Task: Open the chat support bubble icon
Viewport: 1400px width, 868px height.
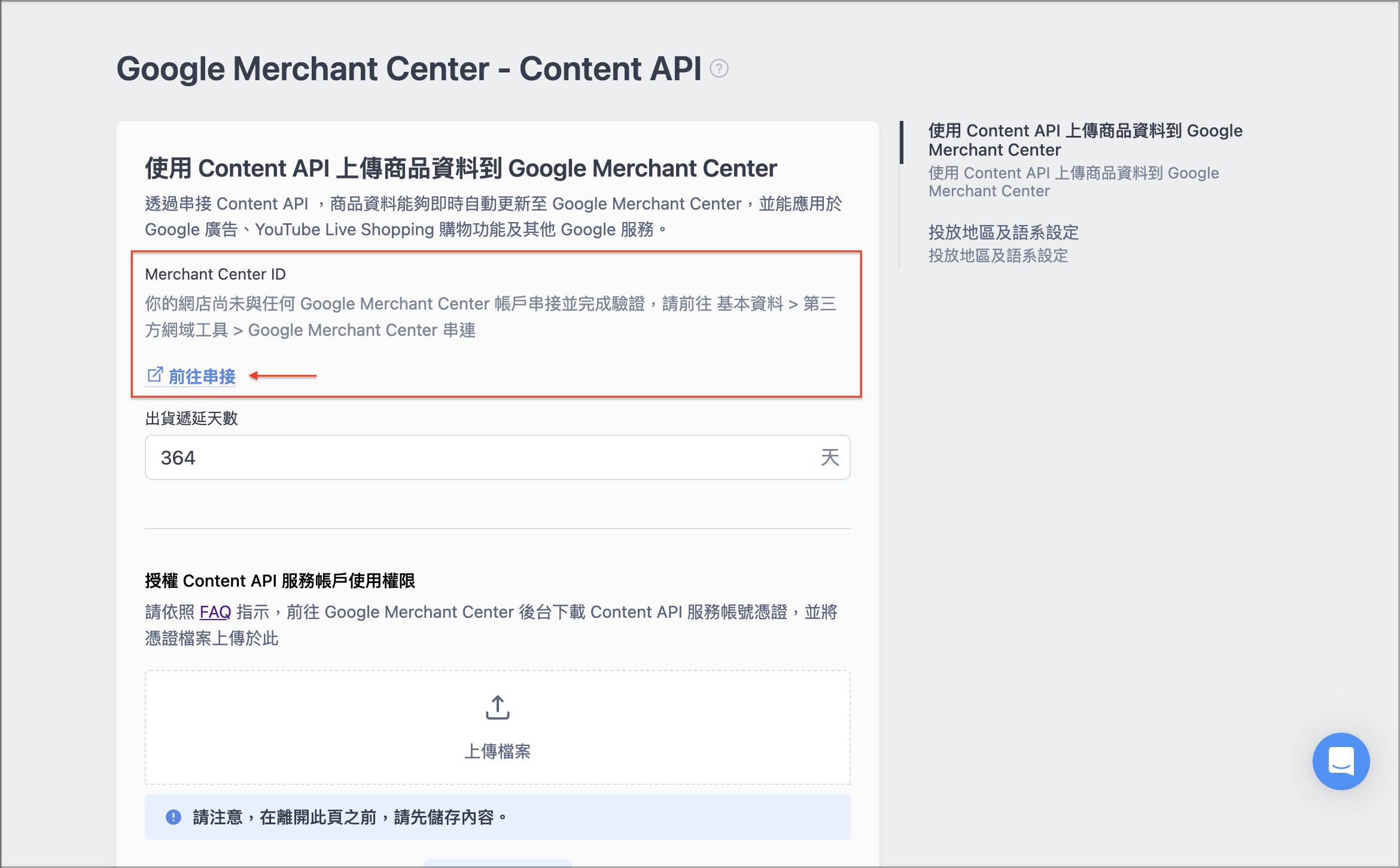Action: (x=1341, y=761)
